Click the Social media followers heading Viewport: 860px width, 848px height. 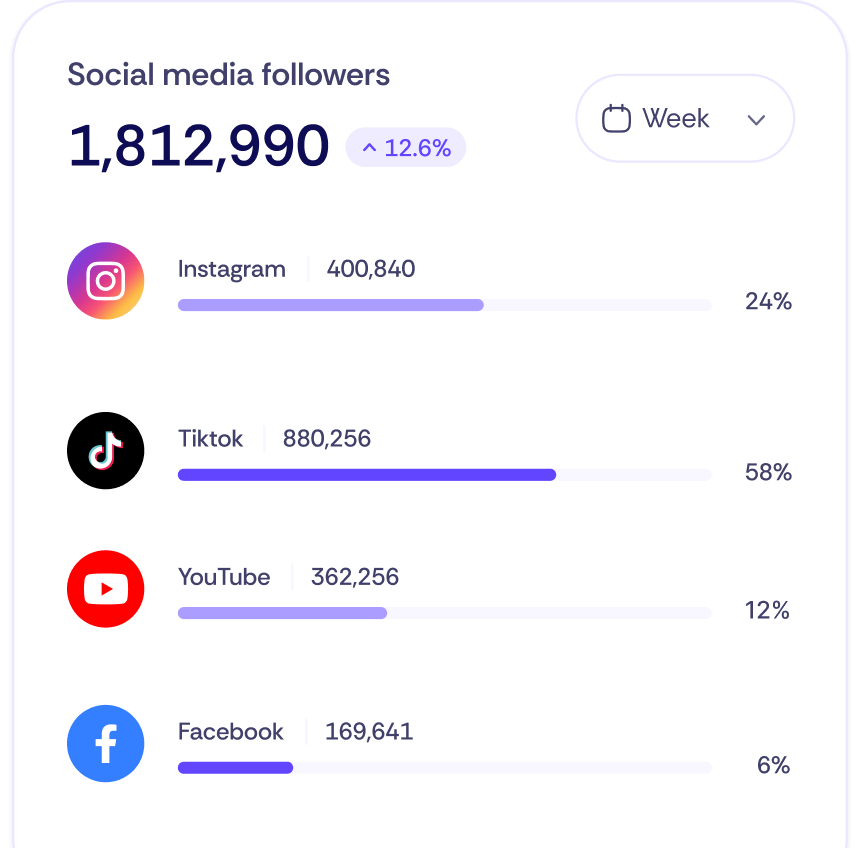click(228, 74)
